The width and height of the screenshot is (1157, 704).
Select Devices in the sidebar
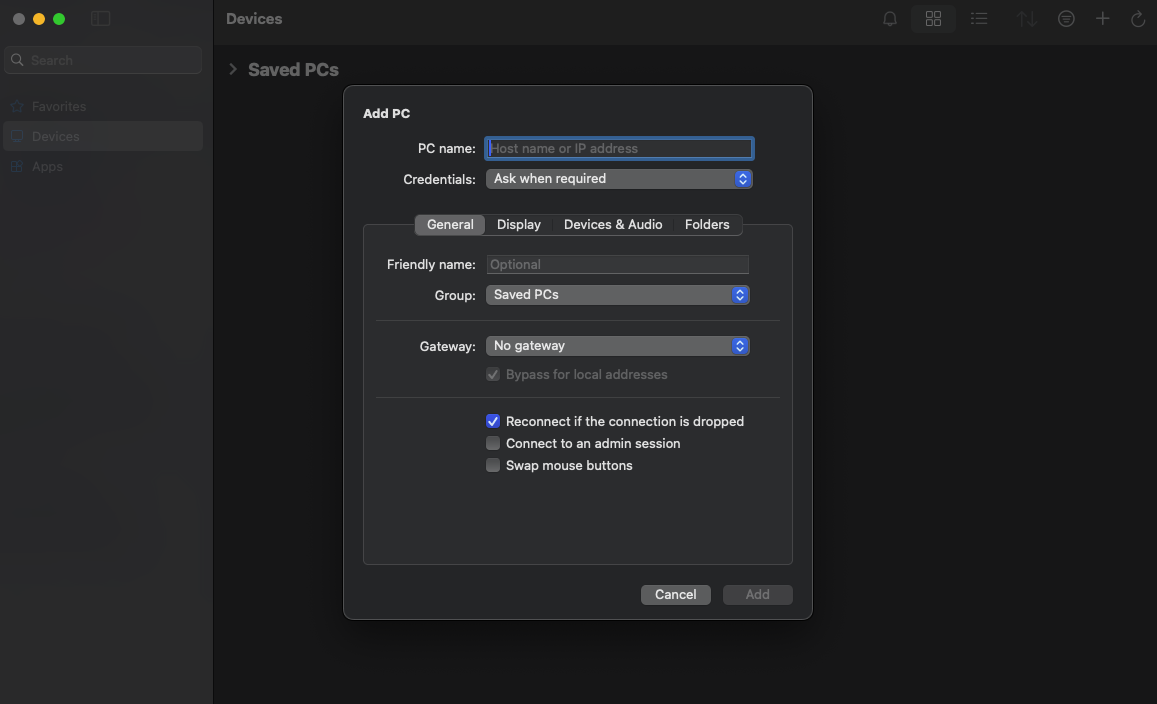[x=103, y=137]
